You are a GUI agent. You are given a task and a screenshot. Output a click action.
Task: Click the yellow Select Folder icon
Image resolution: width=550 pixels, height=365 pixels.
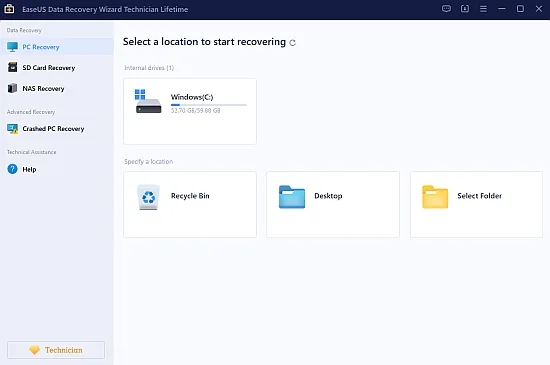[435, 197]
